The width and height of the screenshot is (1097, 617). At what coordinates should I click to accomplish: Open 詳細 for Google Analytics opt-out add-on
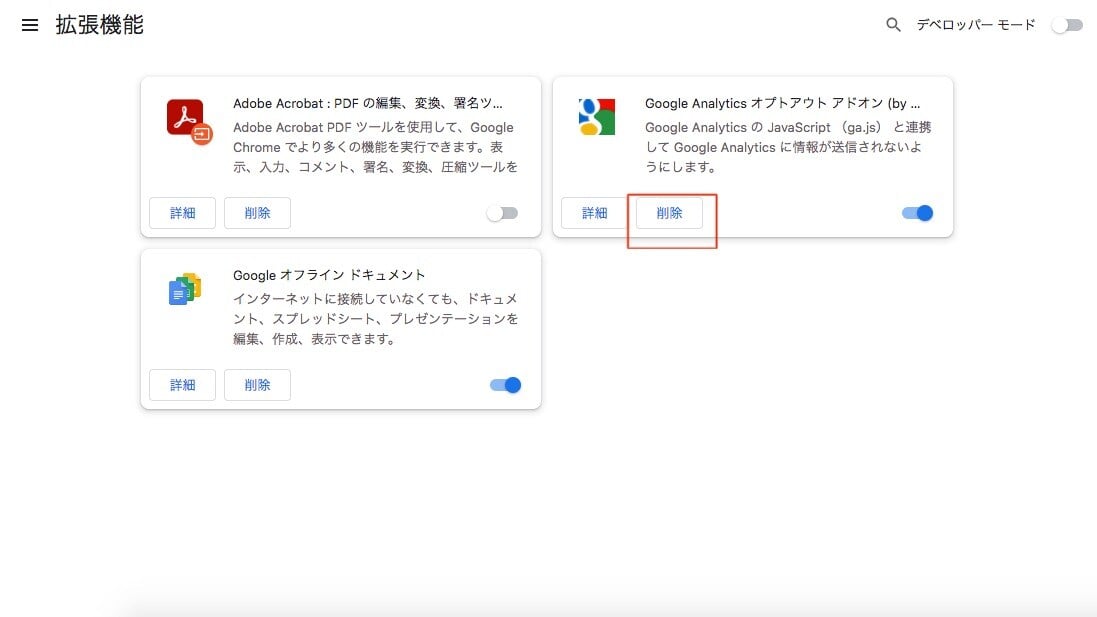(x=594, y=213)
